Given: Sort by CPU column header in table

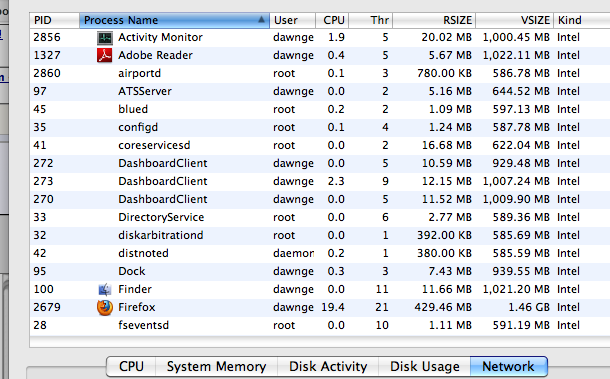Looking at the screenshot, I should (x=332, y=20).
